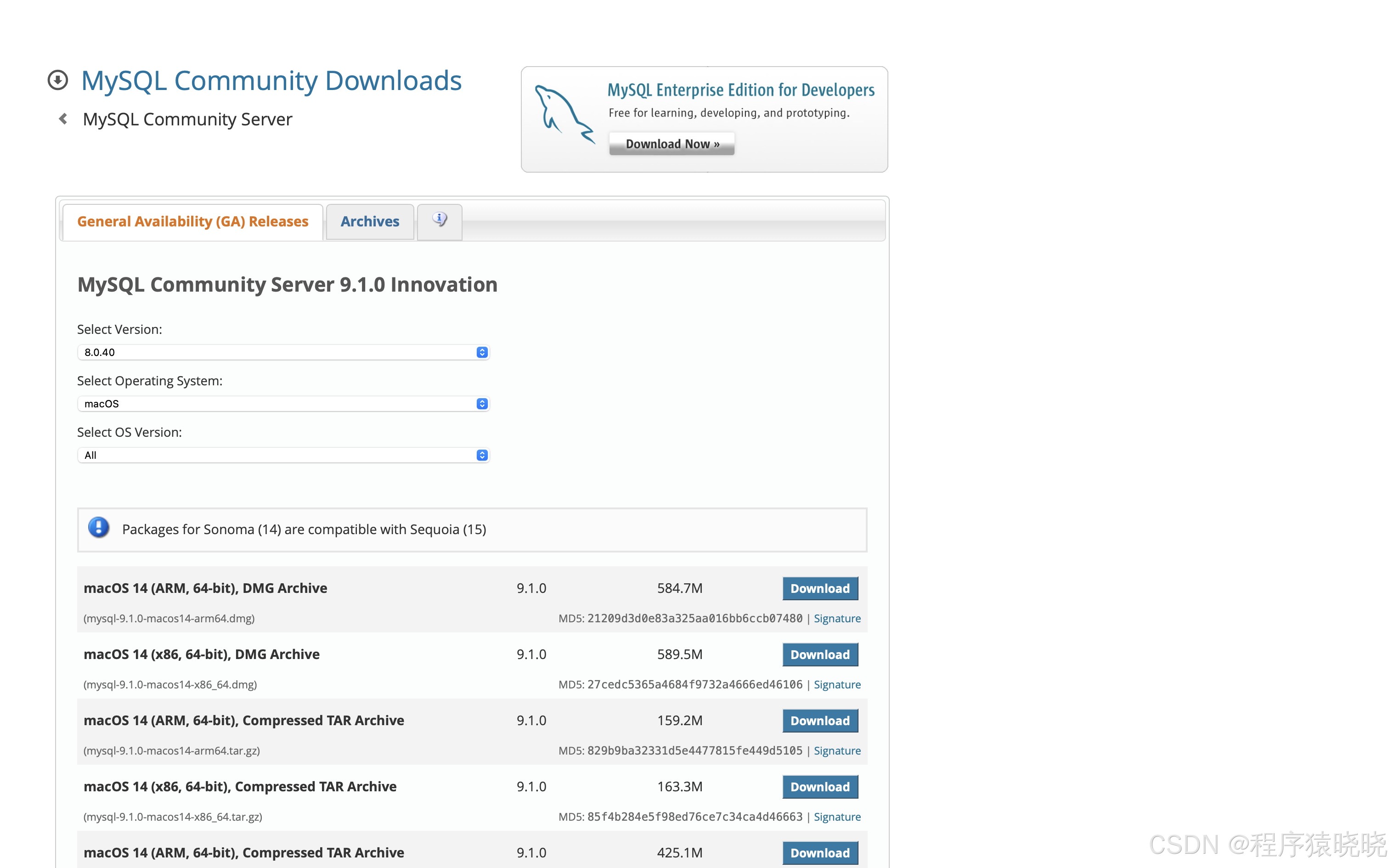Click MD5 hash 829b9ba32331d5e4477815fe449d5105
The width and height of the screenshot is (1389, 868).
tap(694, 750)
